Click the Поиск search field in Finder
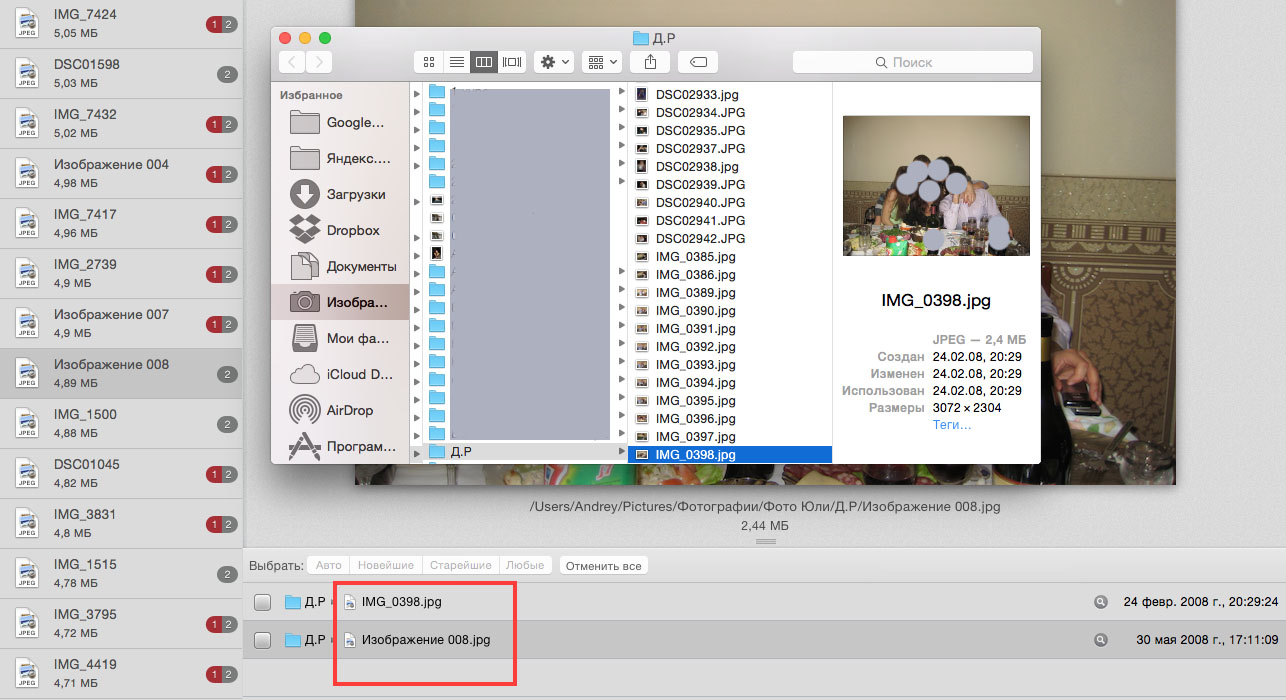Image resolution: width=1286 pixels, height=700 pixels. [x=911, y=62]
